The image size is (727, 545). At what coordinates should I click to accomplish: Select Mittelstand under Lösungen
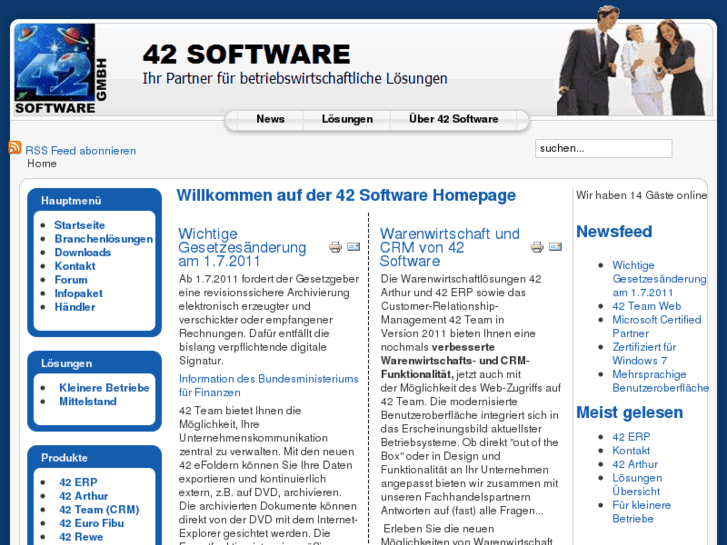(x=88, y=402)
